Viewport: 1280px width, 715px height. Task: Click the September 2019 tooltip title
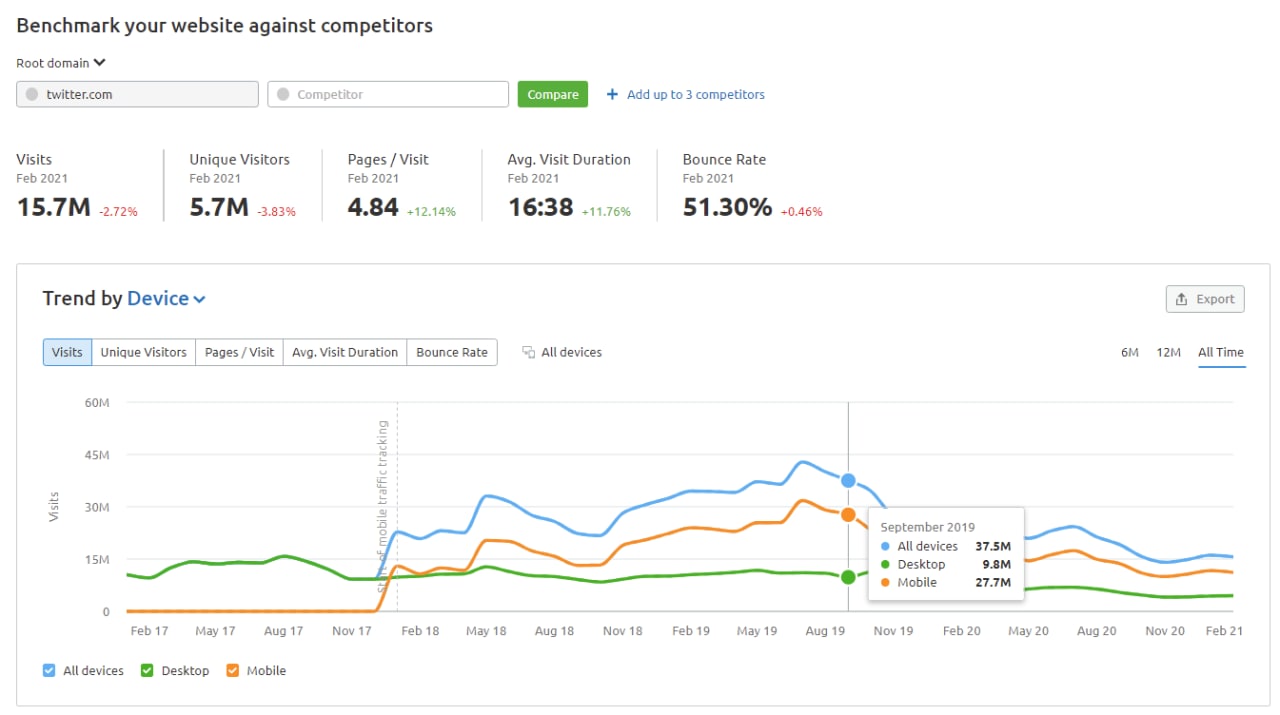point(927,527)
